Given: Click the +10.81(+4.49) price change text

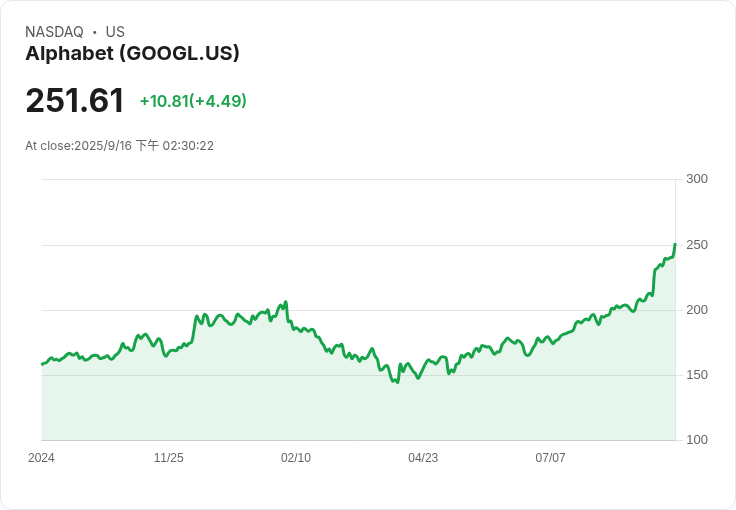Looking at the screenshot, I should tap(193, 101).
